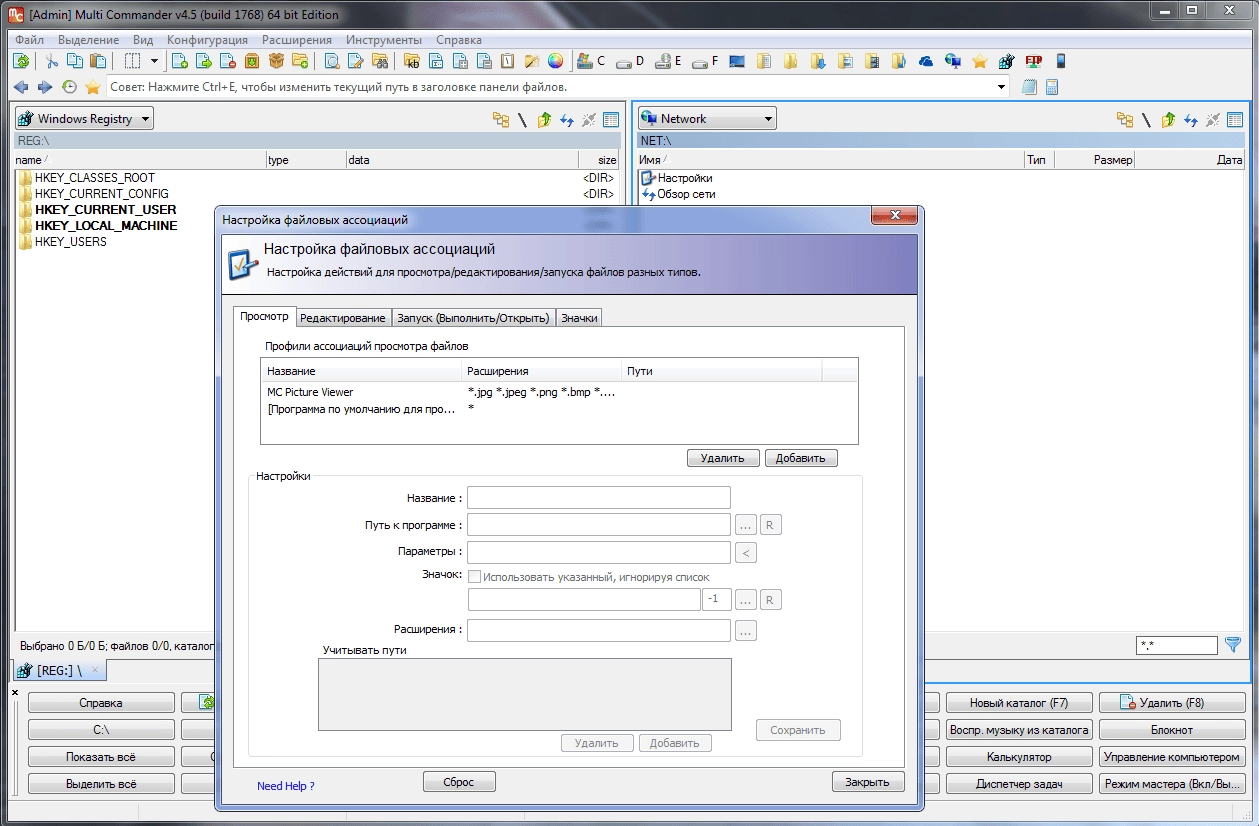Click the calculator icon right of path field
This screenshot has height=826, width=1259.
1052,87
